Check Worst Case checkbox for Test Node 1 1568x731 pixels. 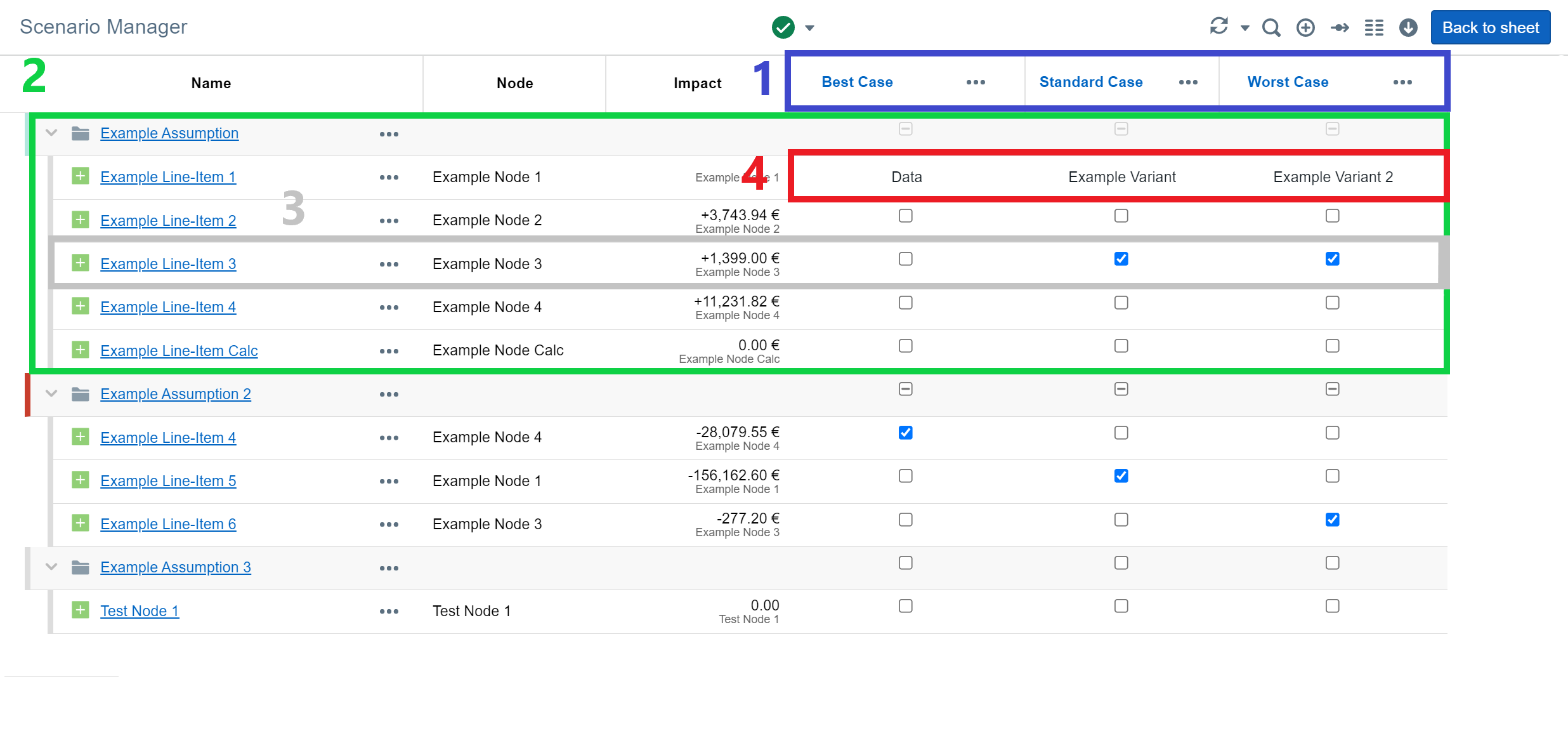tap(1332, 606)
